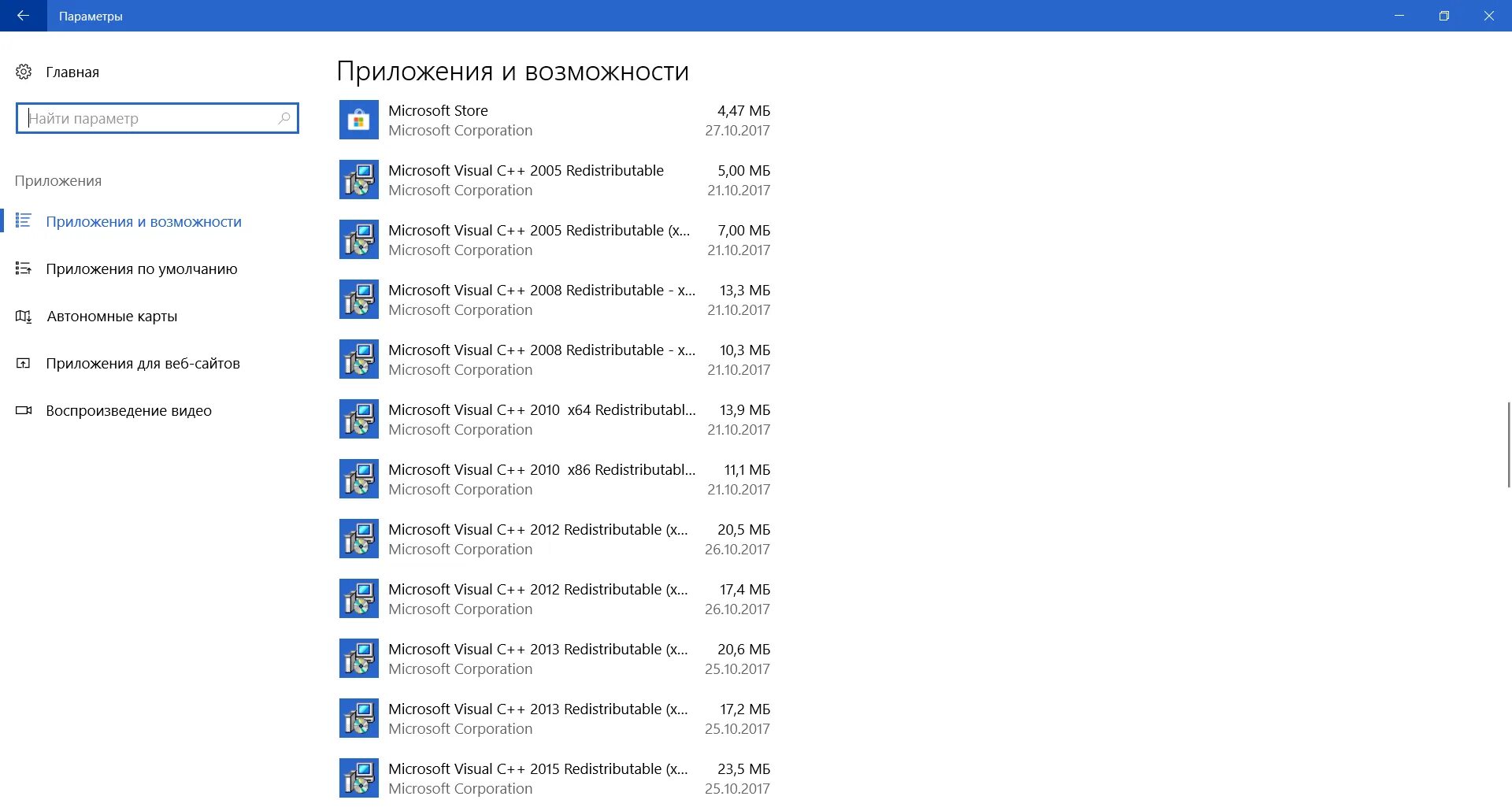This screenshot has width=1512, height=811.
Task: Select the Microsoft Store app icon
Action: pyautogui.click(x=359, y=120)
